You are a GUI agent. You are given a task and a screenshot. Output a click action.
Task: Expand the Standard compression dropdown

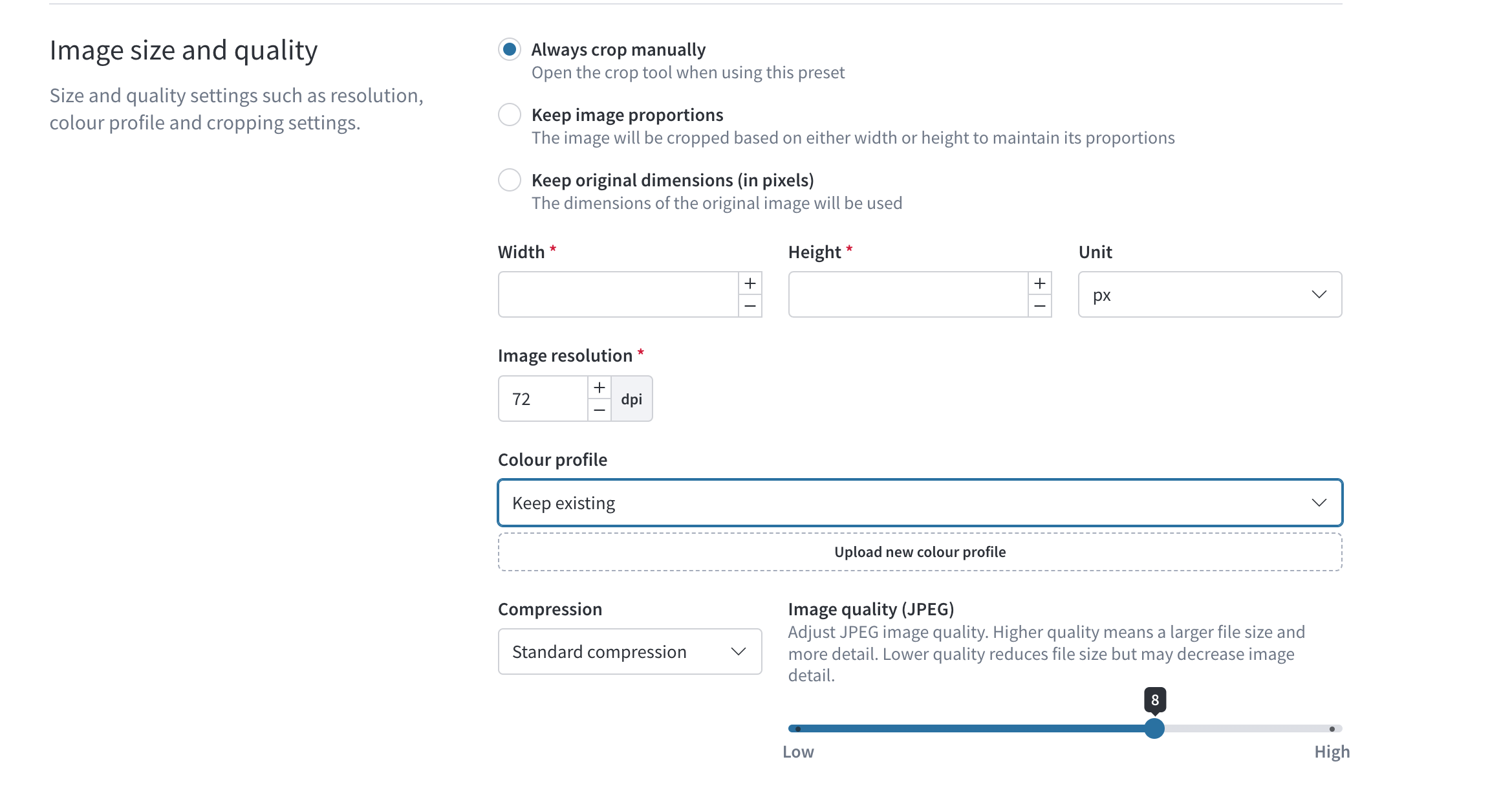[x=630, y=651]
